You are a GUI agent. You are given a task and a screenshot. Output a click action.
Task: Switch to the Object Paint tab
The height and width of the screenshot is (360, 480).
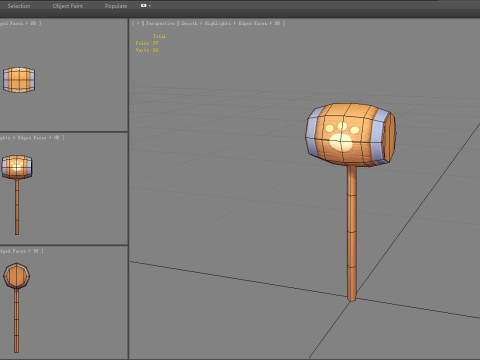click(x=68, y=6)
